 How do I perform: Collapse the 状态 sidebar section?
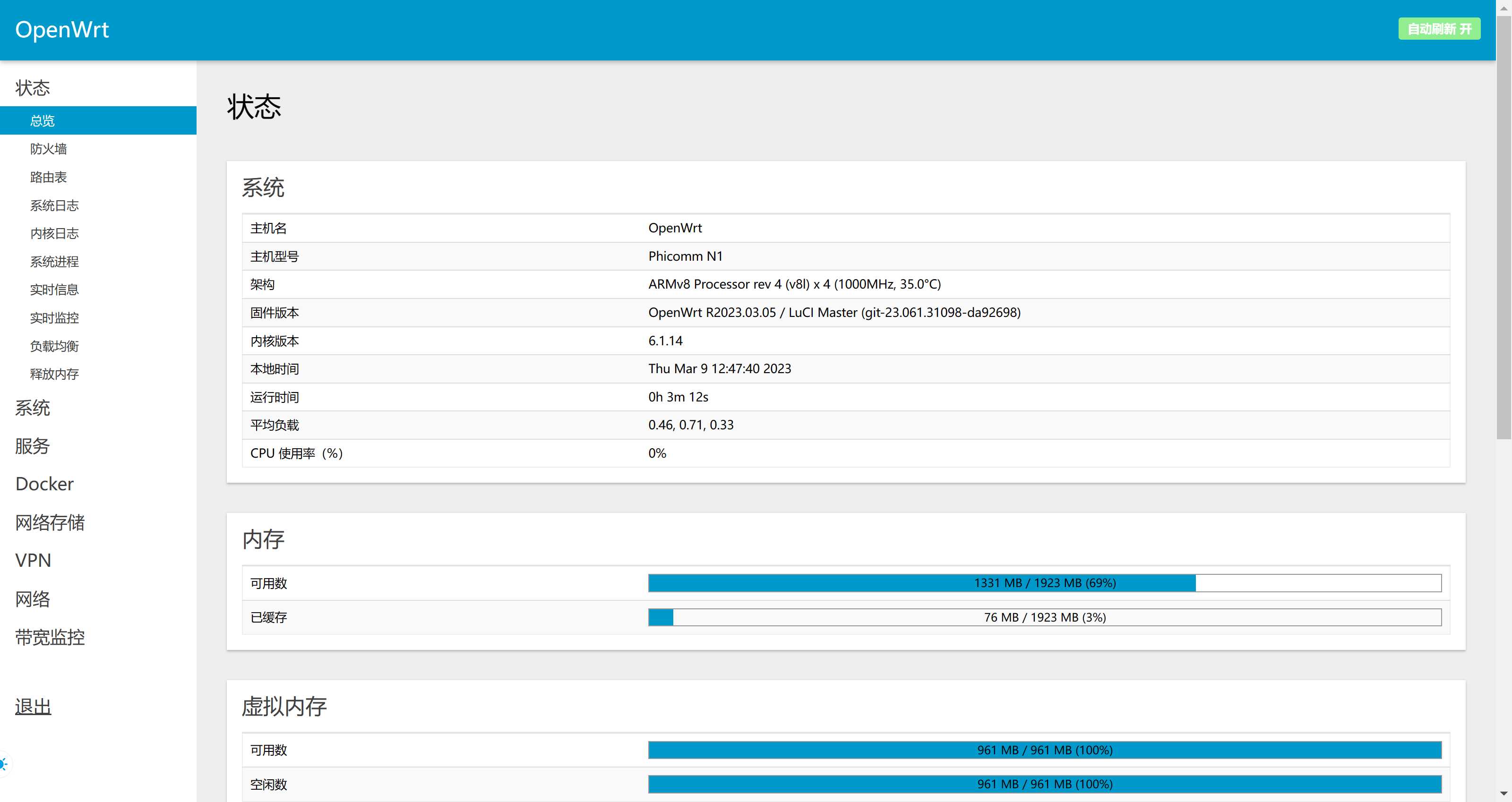tap(33, 88)
